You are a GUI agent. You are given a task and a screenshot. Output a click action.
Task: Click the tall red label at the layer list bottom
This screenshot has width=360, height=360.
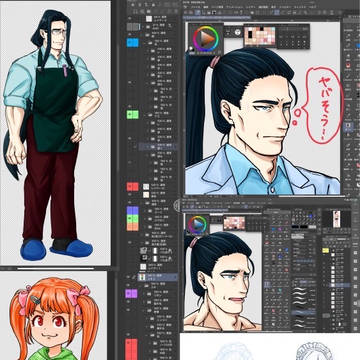[131, 349]
